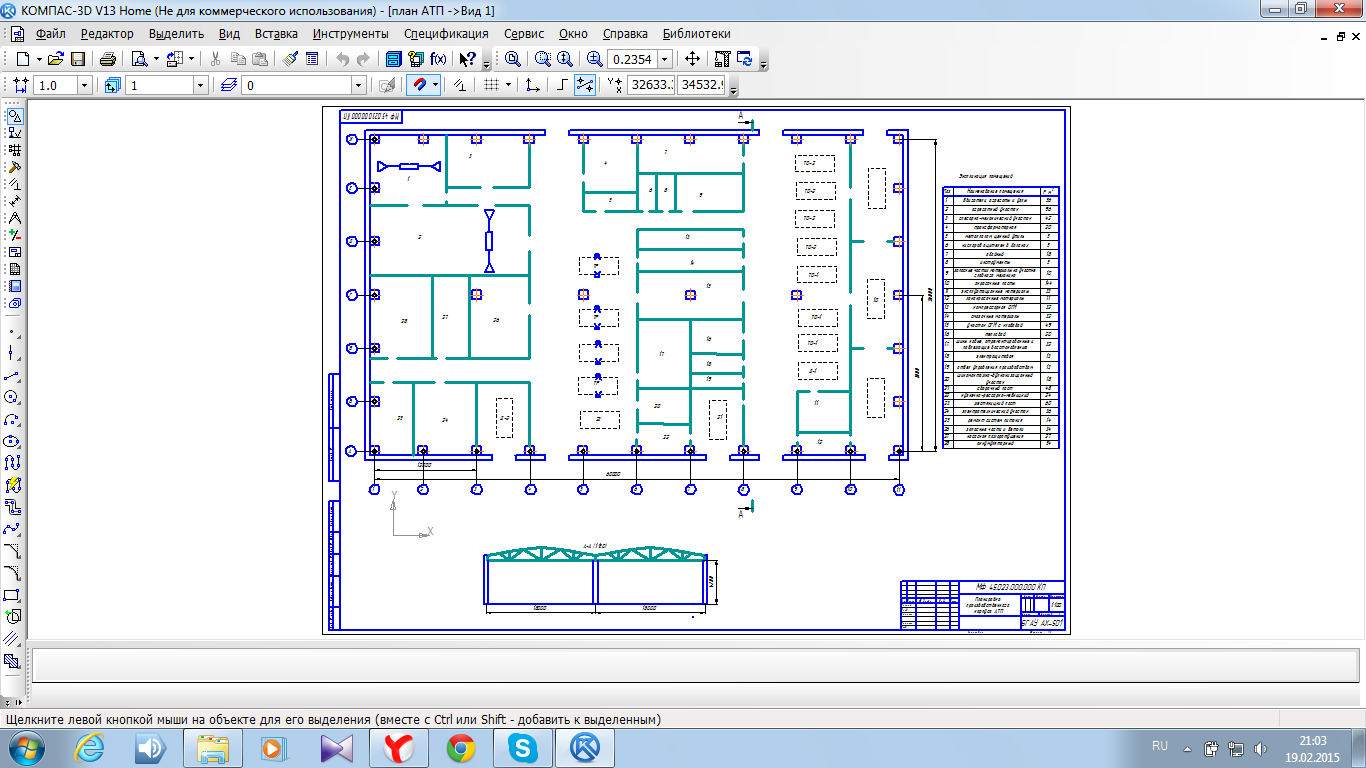Open the Редактор menu
The width and height of the screenshot is (1366, 768).
(107, 33)
